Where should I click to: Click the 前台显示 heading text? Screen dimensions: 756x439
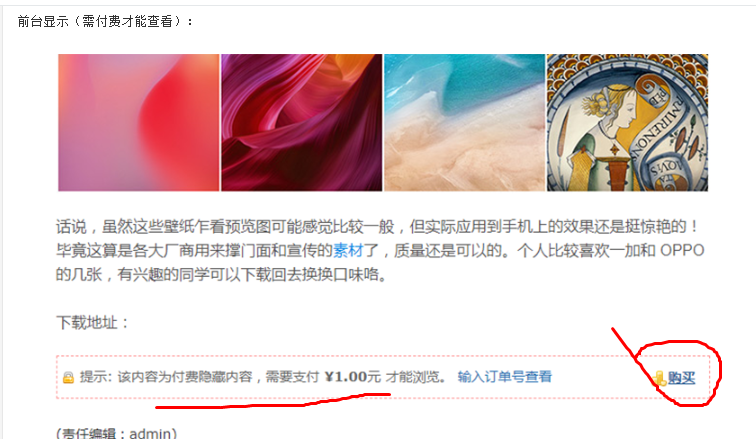pos(43,22)
